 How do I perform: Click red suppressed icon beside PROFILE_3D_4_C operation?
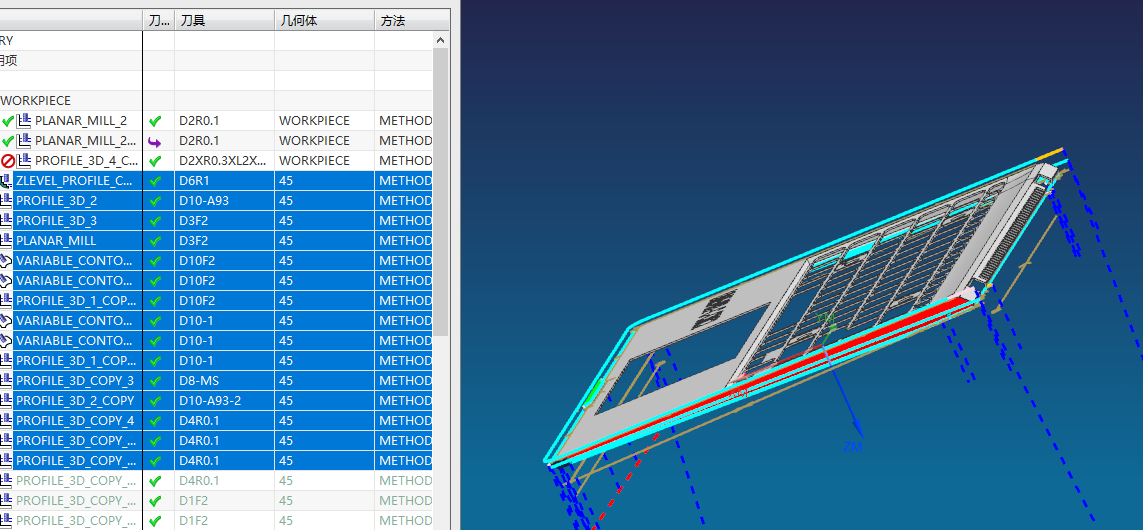pos(7,160)
